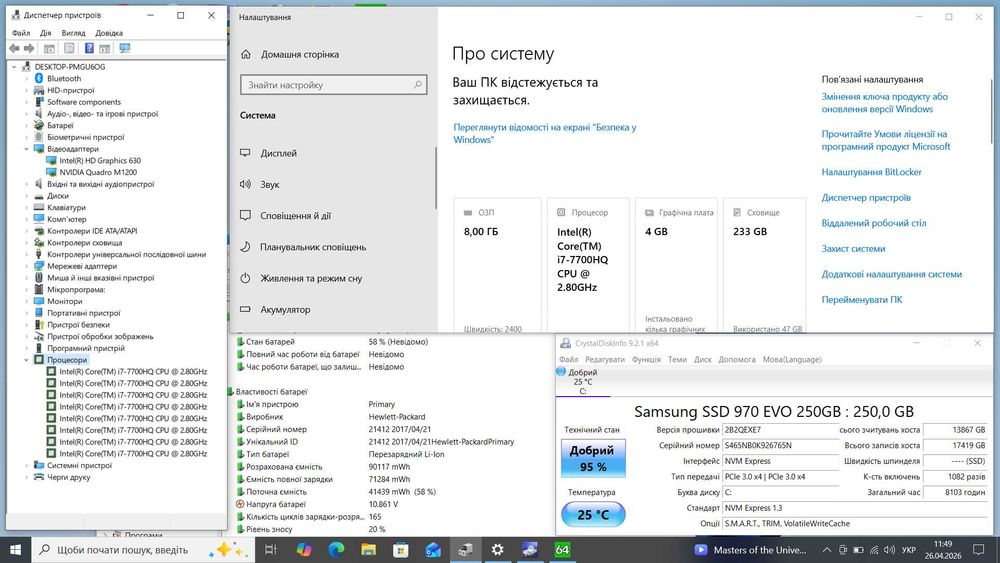Open Теми menu in CrystalDiskInfo
Image resolution: width=1000 pixels, height=563 pixels.
(x=677, y=360)
